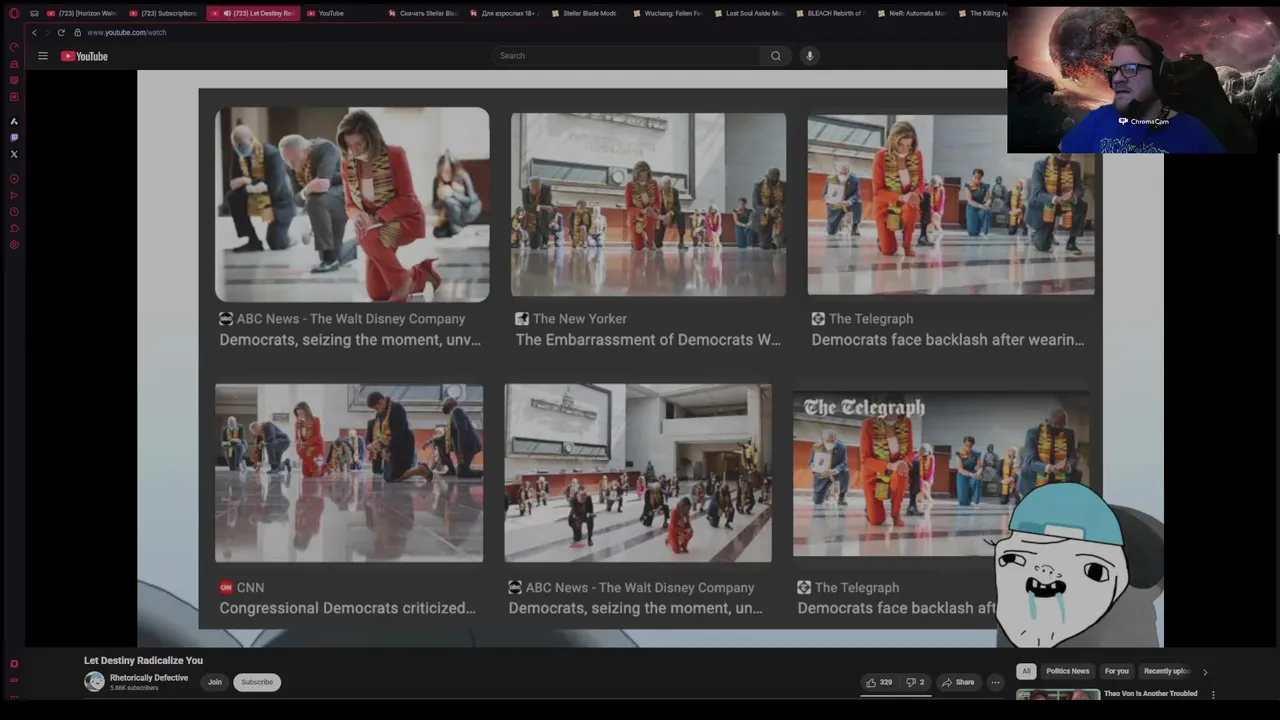Click the video title Let Destiny Radicalize You
Viewport: 1280px width, 720px height.
point(143,660)
